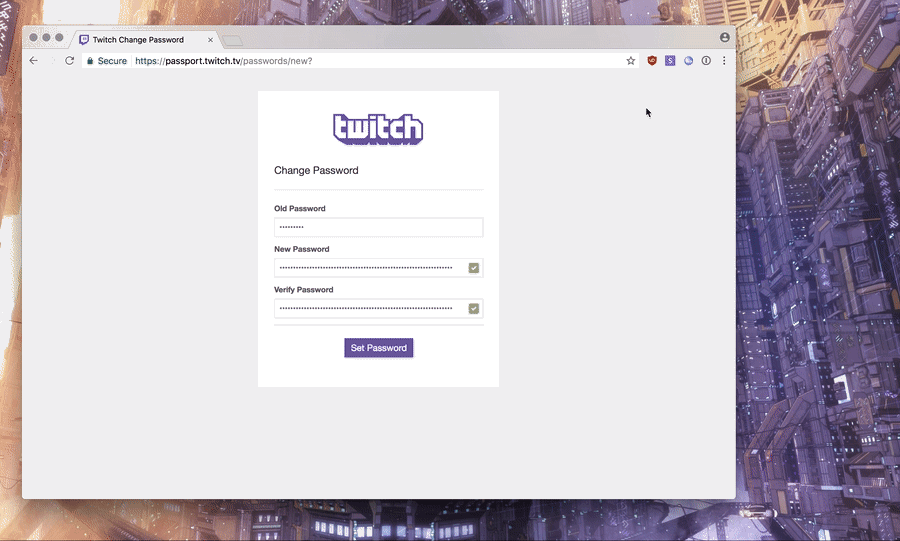The image size is (900, 541).
Task: Click the New Password label
Action: 301,249
